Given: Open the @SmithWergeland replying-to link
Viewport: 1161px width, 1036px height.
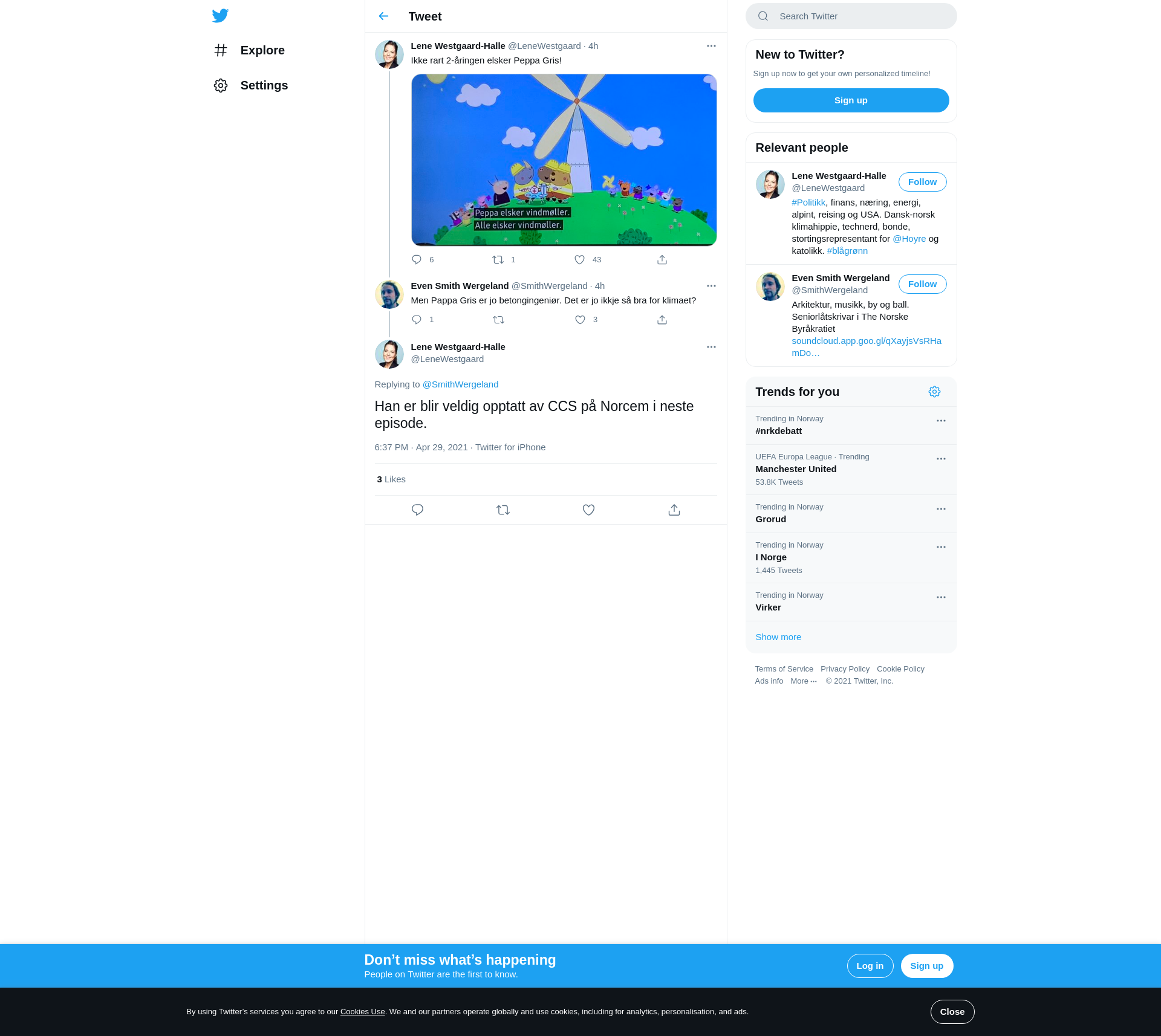Looking at the screenshot, I should tap(460, 384).
